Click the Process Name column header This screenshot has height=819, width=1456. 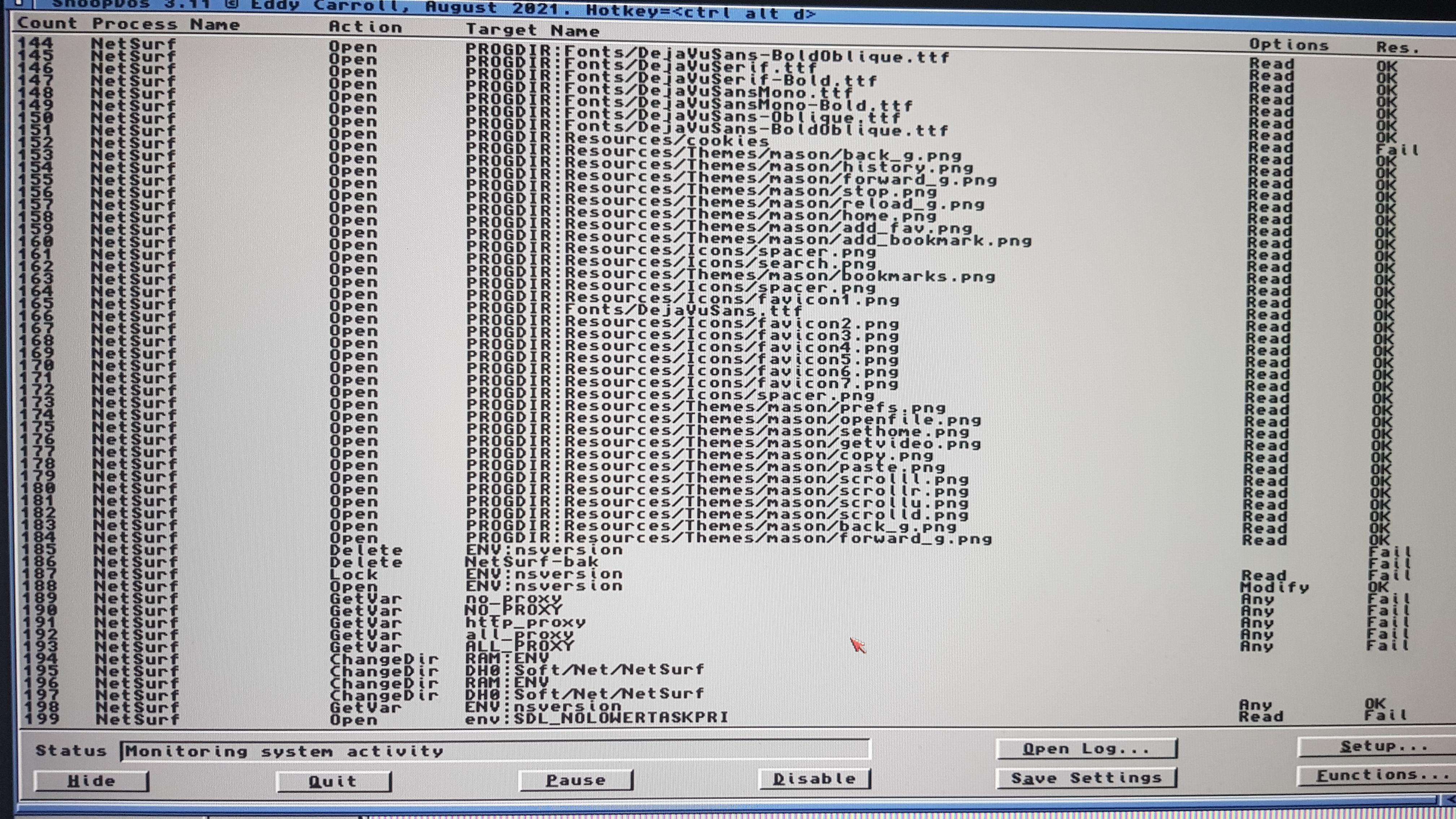click(166, 24)
